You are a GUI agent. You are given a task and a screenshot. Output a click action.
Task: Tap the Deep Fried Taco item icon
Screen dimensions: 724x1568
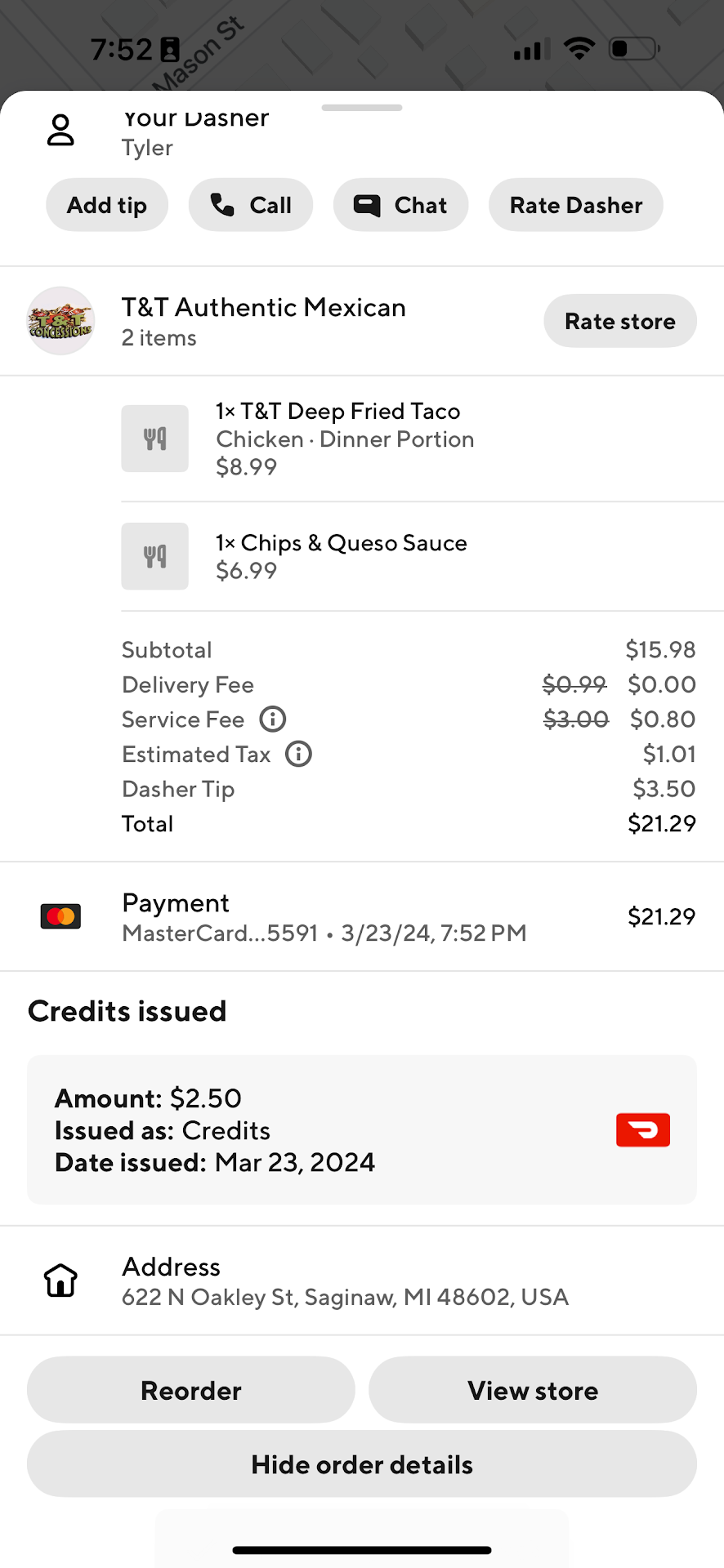pos(154,439)
